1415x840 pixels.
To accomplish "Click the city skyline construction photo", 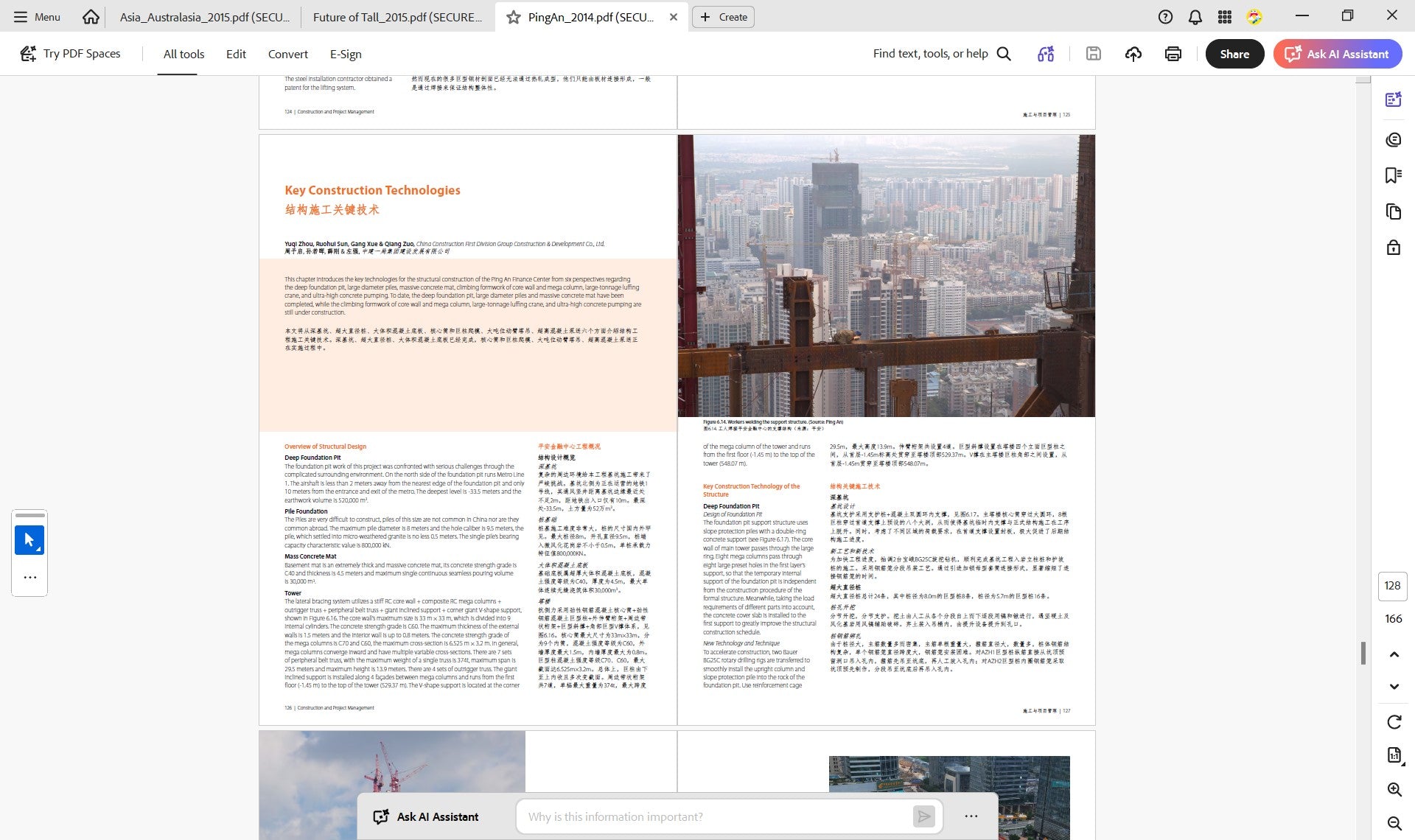I will (886, 276).
